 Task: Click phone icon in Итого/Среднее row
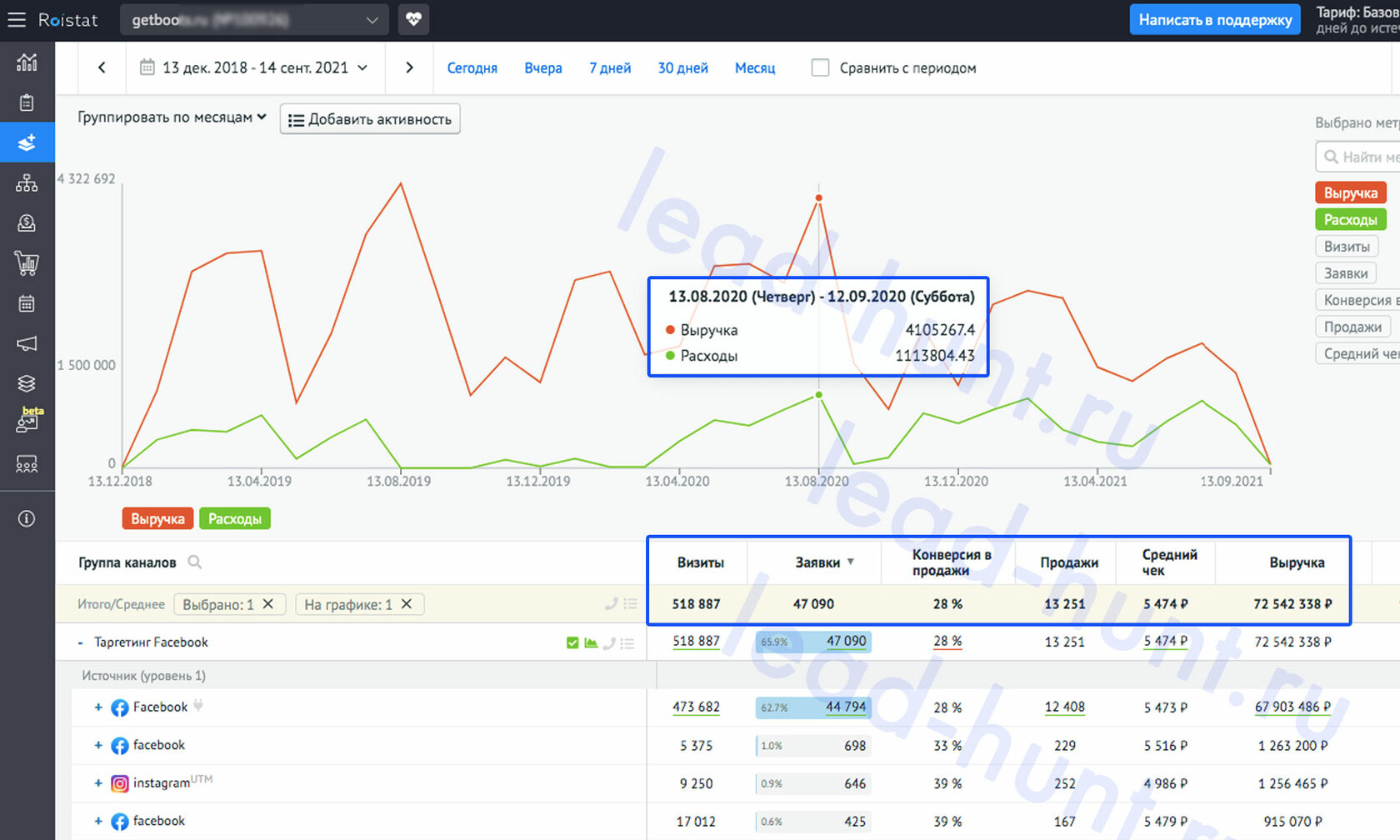tap(611, 603)
